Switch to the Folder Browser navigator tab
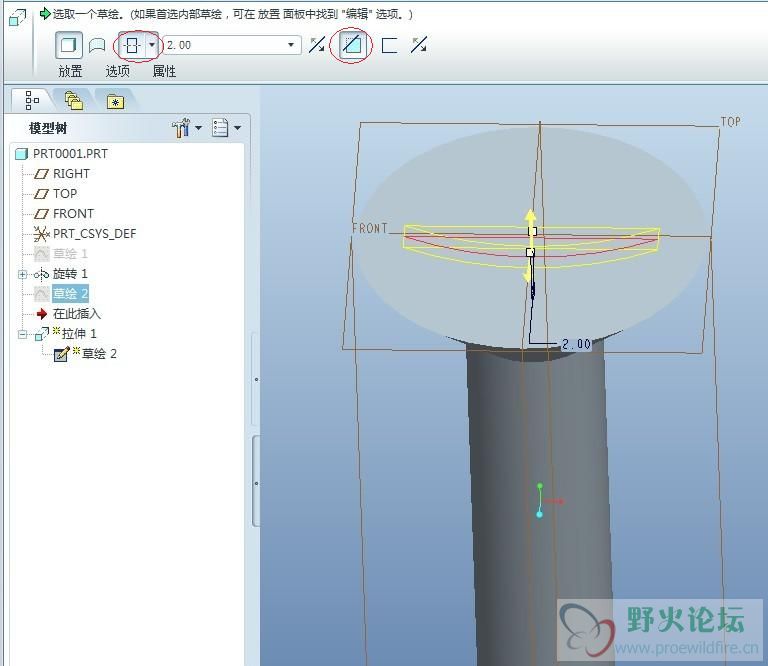 coord(73,100)
